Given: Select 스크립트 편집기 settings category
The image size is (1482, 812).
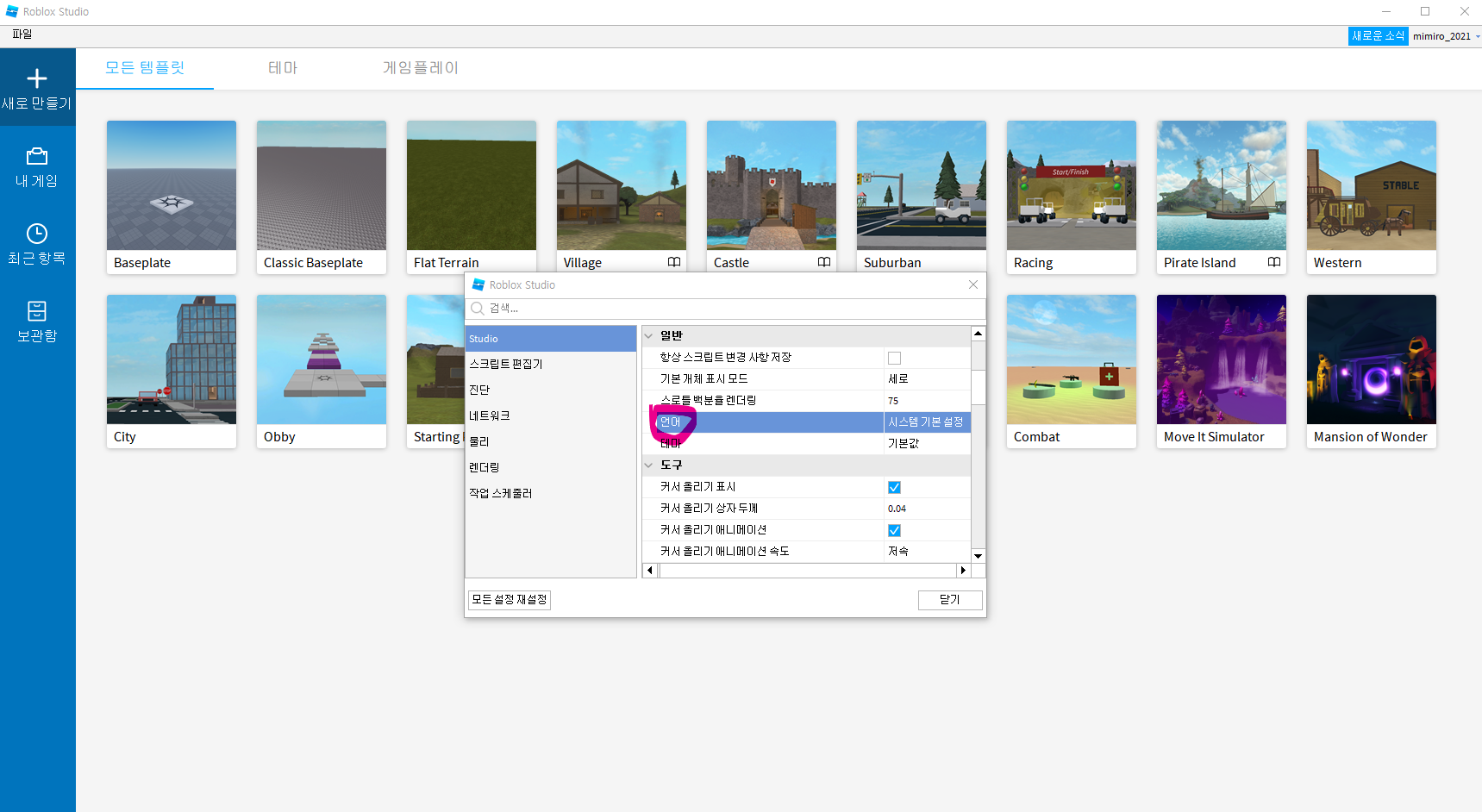Looking at the screenshot, I should (x=551, y=364).
